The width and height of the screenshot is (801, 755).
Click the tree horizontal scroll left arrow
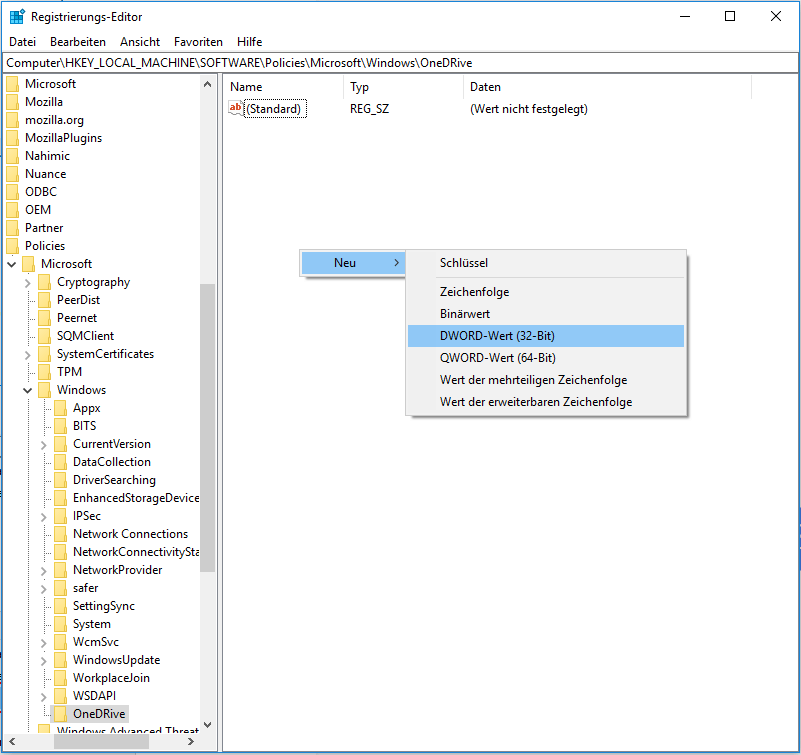(12, 742)
